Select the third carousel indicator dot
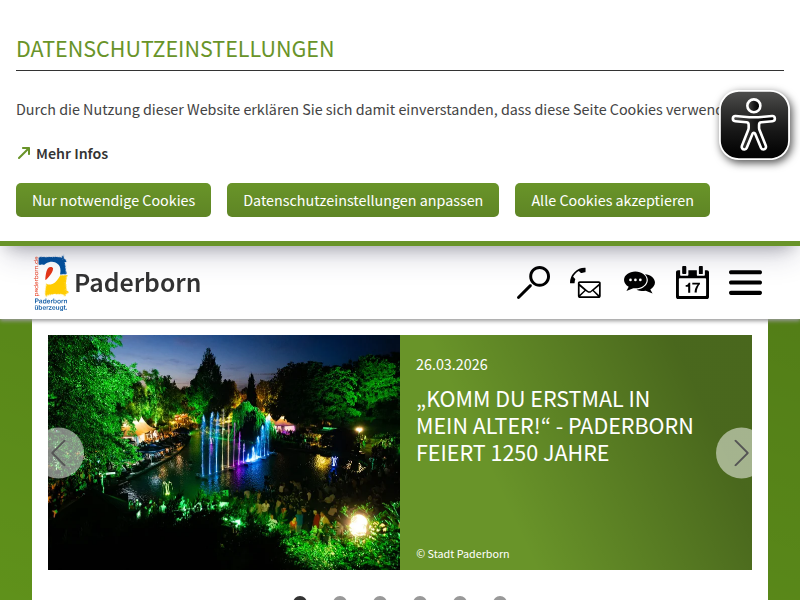Image resolution: width=800 pixels, height=600 pixels. 380,598
